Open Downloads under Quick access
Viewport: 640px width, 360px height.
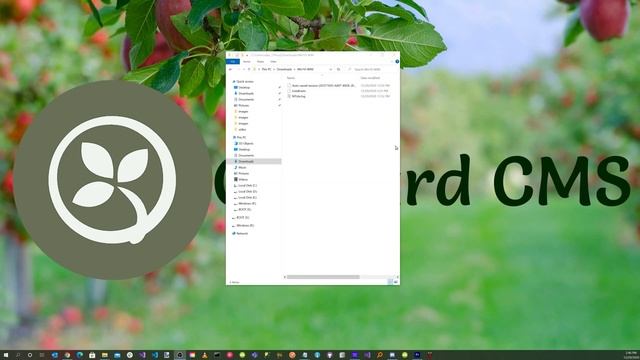point(246,93)
